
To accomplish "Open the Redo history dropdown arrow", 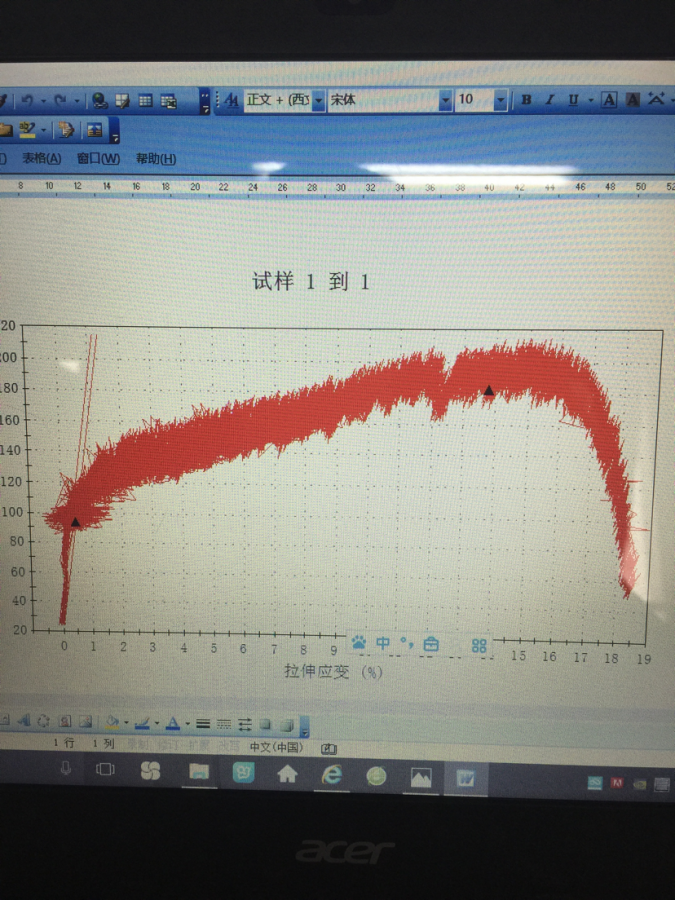I will coord(76,101).
